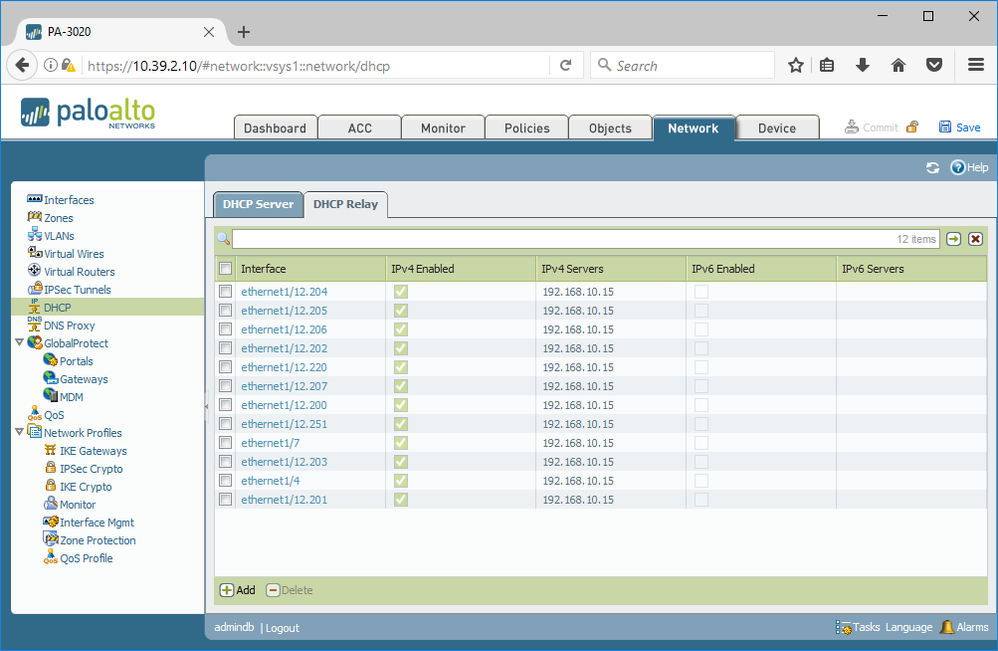
Task: Open the Policies tab
Action: (x=526, y=128)
